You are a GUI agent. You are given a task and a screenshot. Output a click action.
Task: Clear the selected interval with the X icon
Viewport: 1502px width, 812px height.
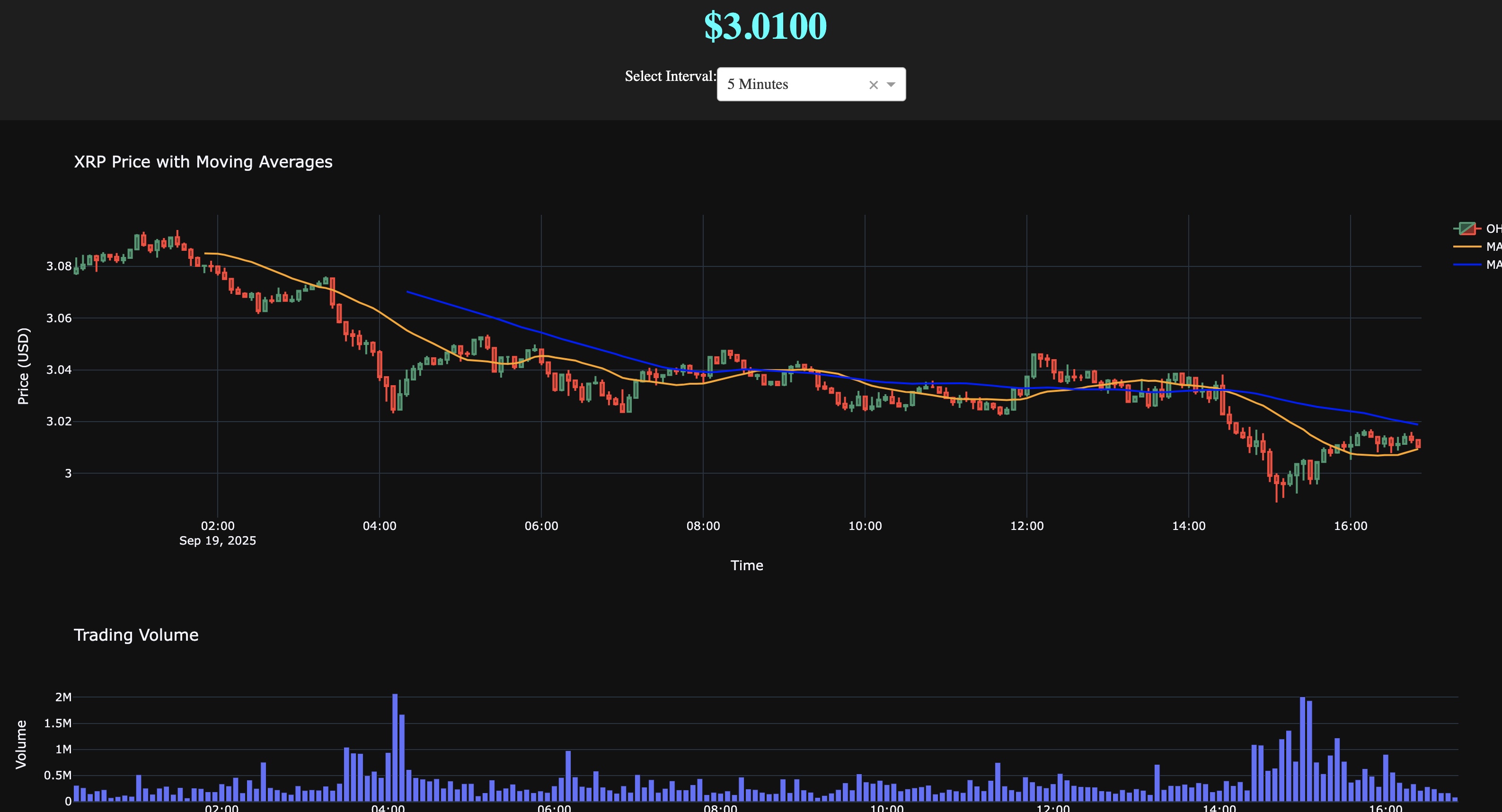coord(873,85)
